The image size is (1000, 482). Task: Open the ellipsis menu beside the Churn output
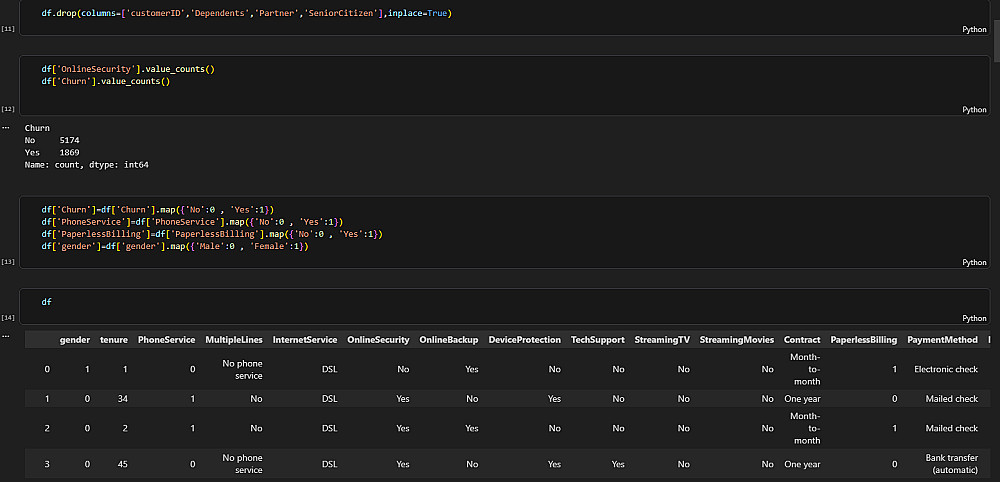click(x=6, y=127)
